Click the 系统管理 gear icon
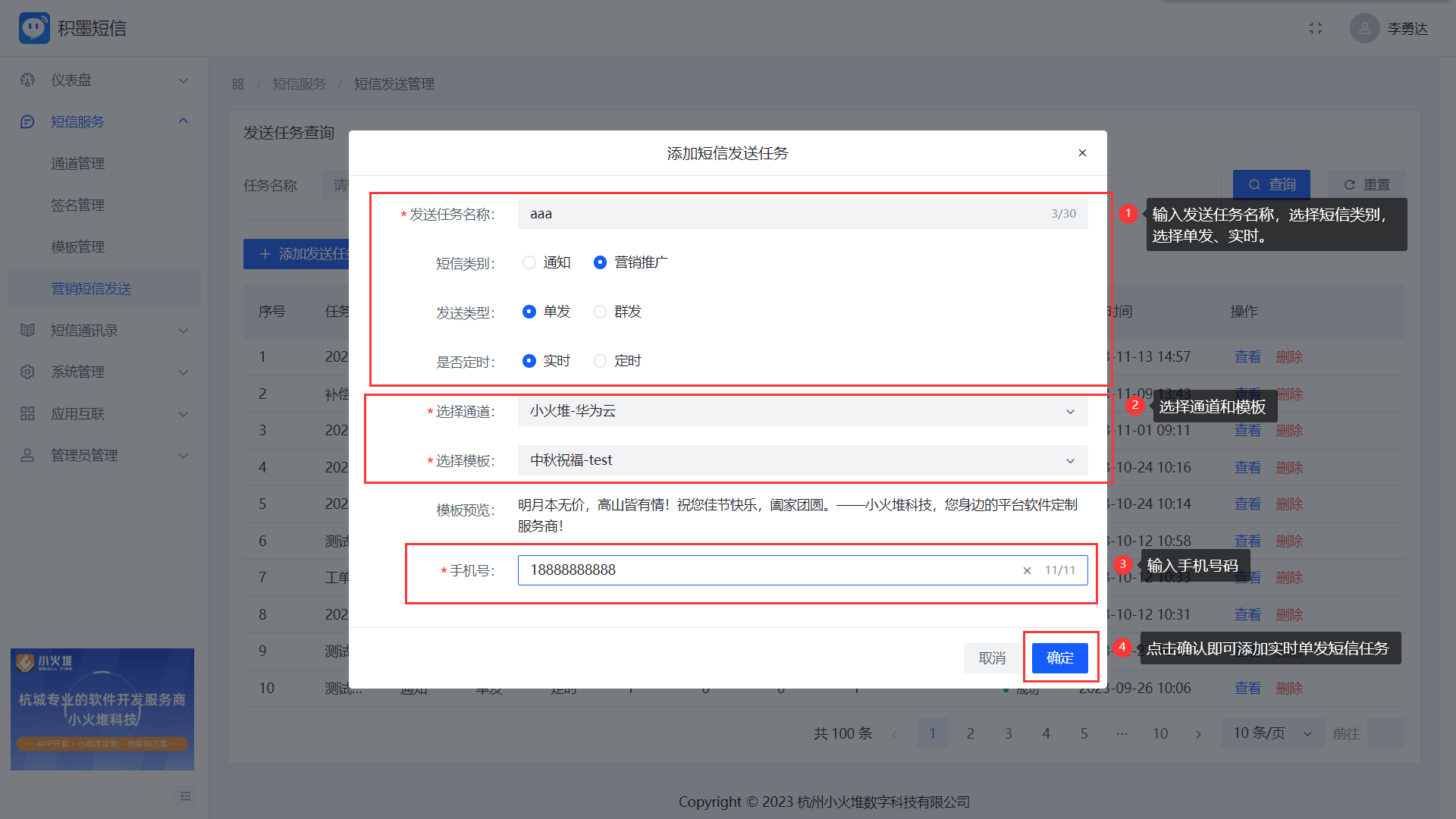The width and height of the screenshot is (1456, 819). [28, 372]
